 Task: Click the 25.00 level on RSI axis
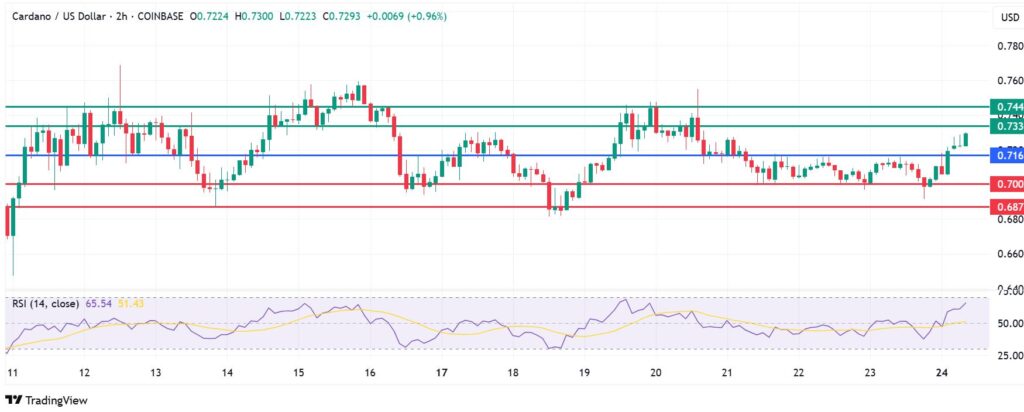coord(1009,356)
